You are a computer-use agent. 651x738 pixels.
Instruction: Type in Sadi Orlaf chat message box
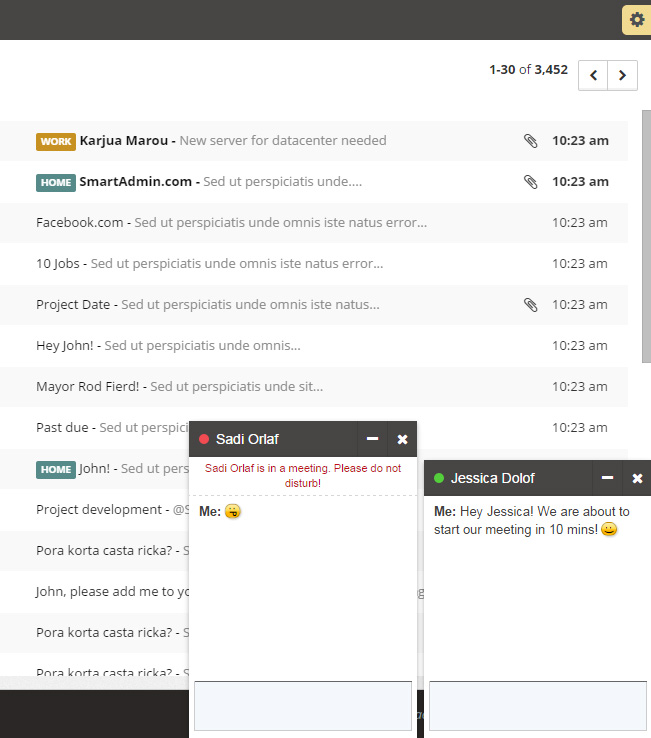[302, 706]
